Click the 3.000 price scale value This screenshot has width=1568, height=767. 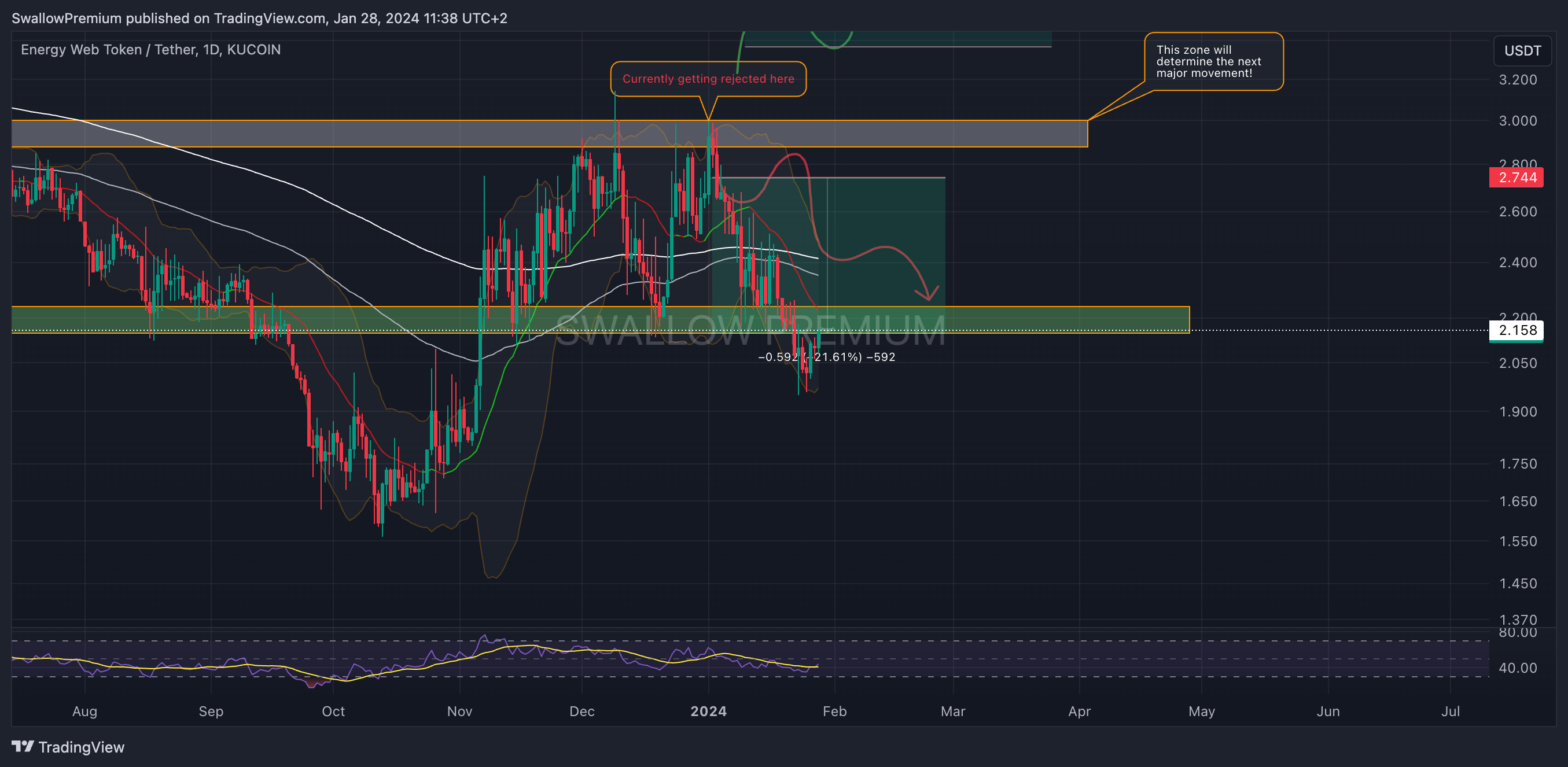click(1518, 120)
